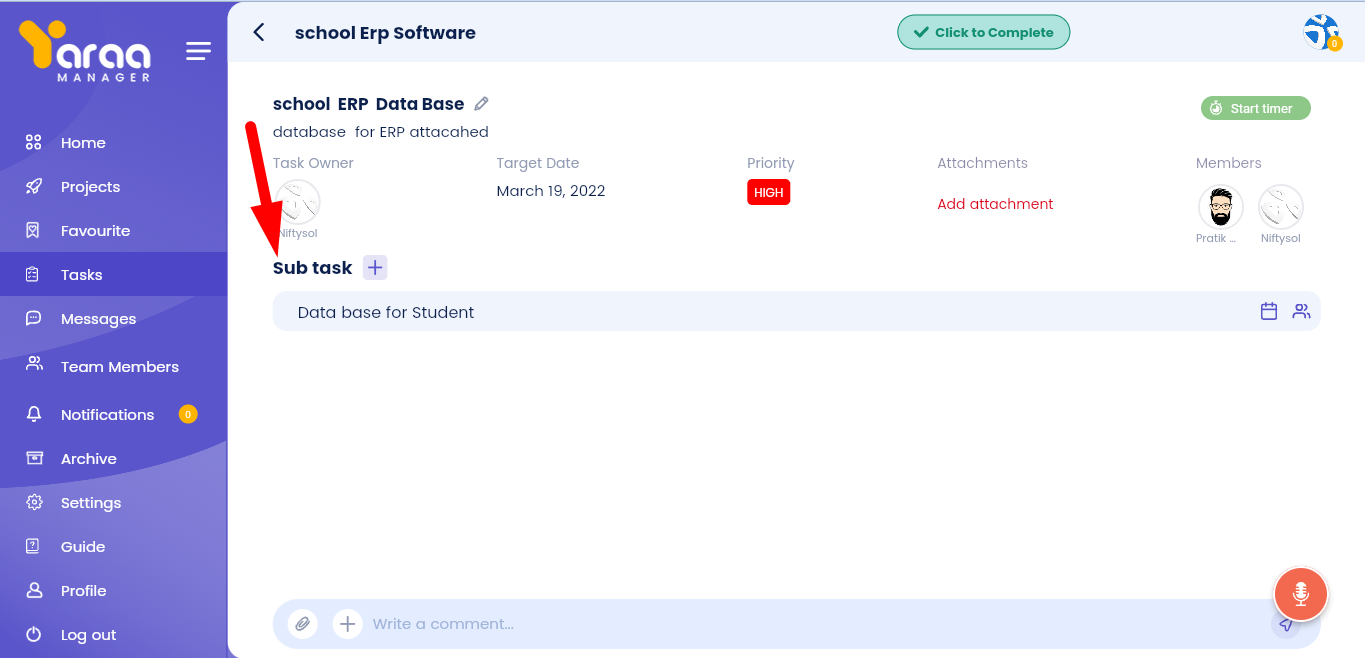Screen dimensions: 1365x658
Task: Open calendar icon on Data base for Student
Action: point(1269,311)
